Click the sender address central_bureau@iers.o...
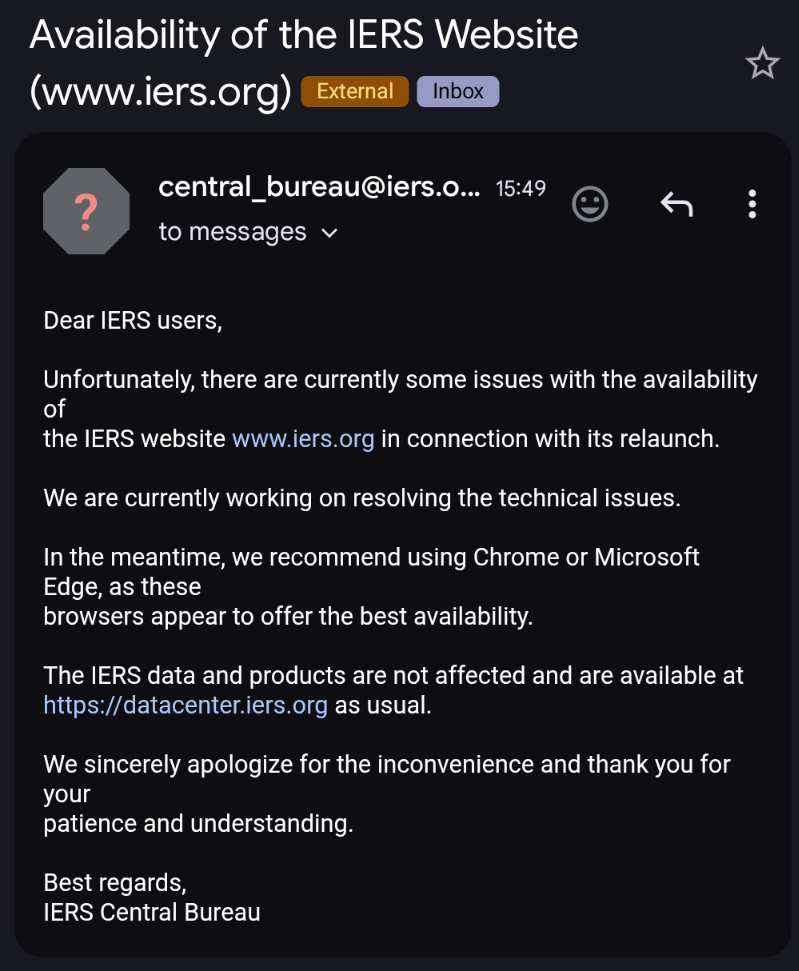 [x=319, y=187]
